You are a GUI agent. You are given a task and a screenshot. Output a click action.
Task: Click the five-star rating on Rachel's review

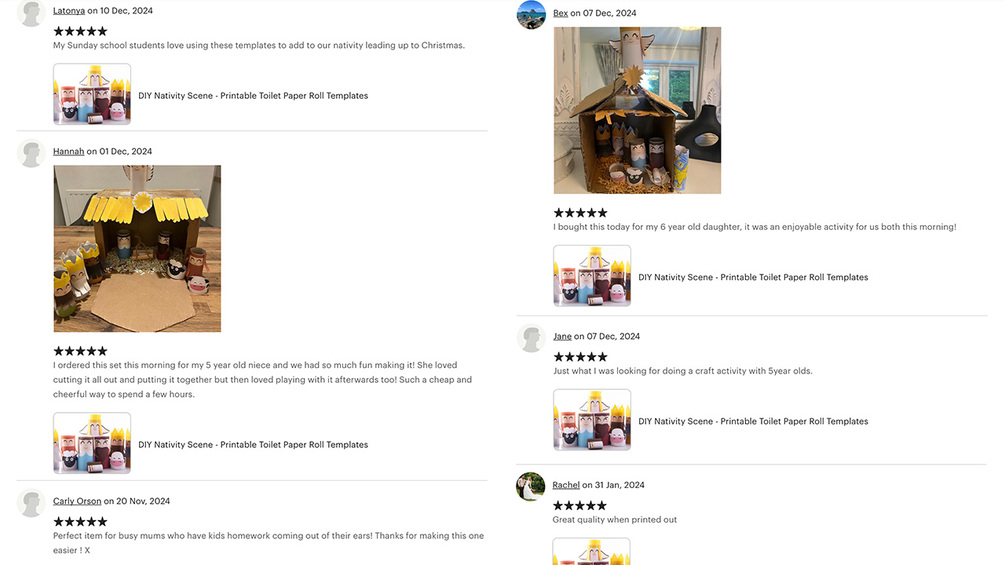(579, 505)
